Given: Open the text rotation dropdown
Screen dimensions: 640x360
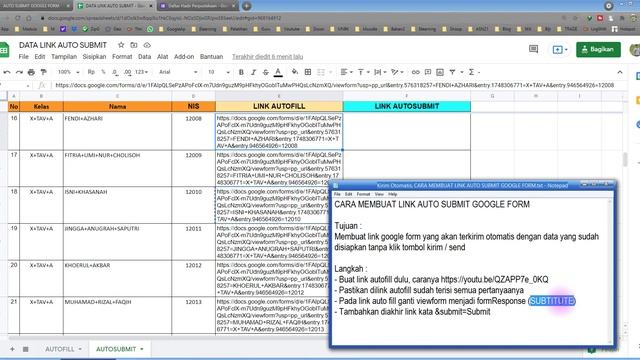Looking at the screenshot, I should pyautogui.click(x=397, y=72).
